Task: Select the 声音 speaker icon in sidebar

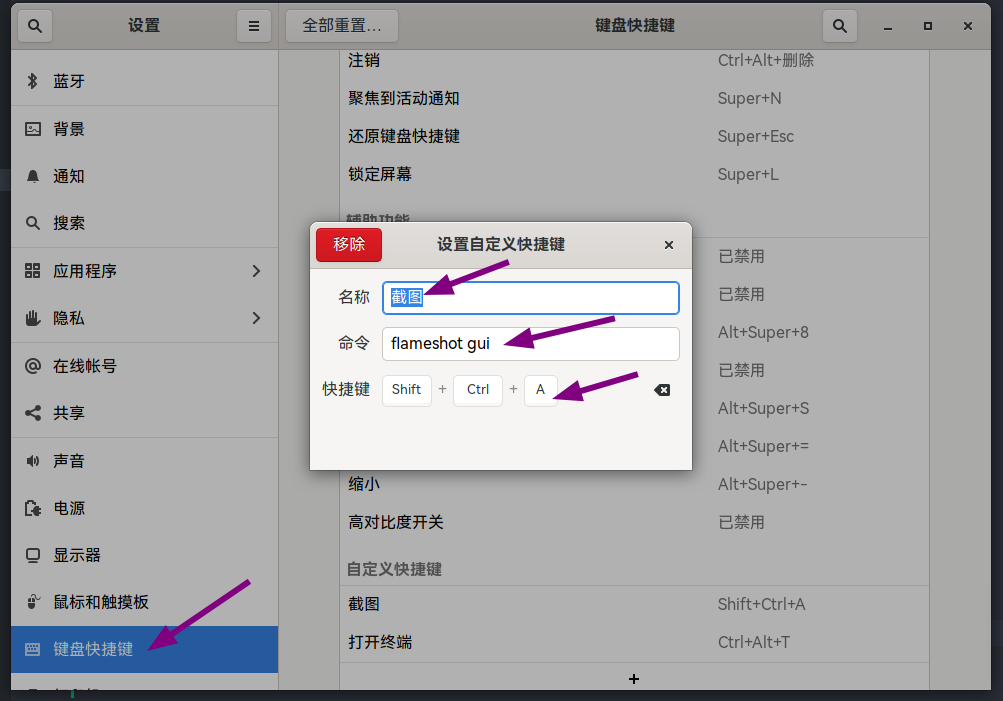Action: click(x=33, y=461)
